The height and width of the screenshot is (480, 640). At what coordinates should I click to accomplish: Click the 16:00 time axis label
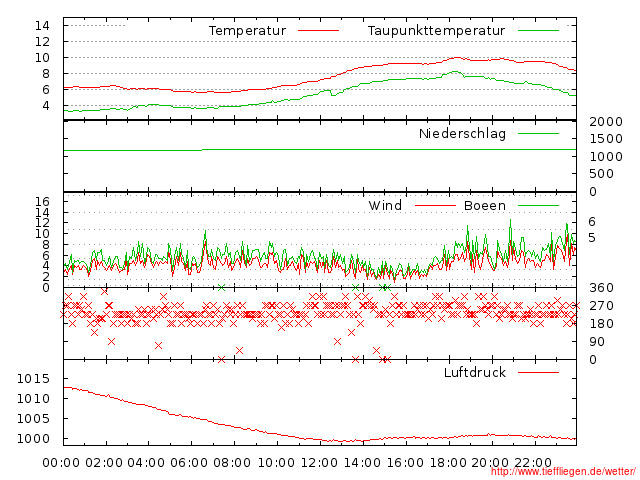click(405, 463)
